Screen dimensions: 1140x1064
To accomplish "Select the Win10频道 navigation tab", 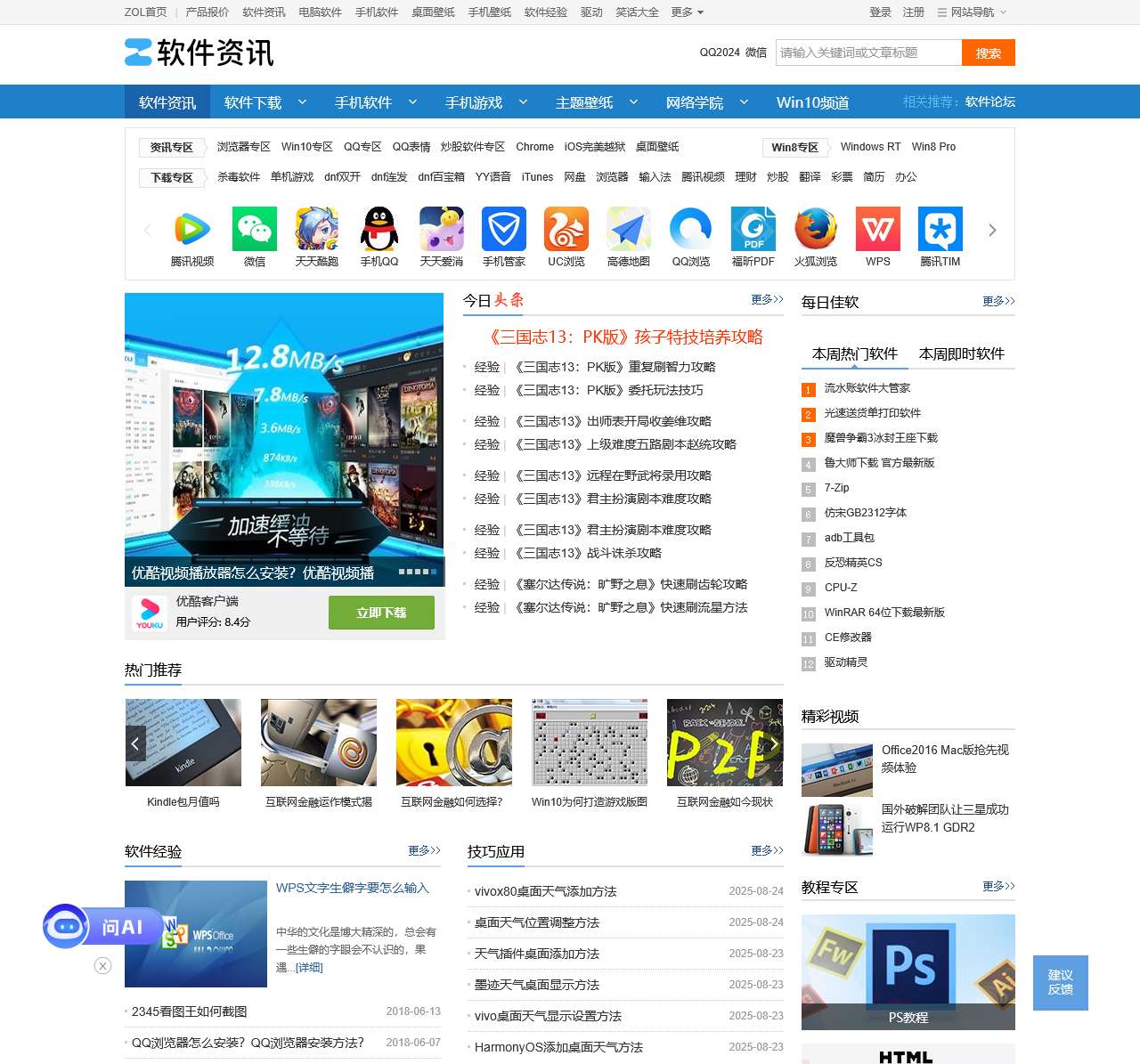I will coord(812,102).
